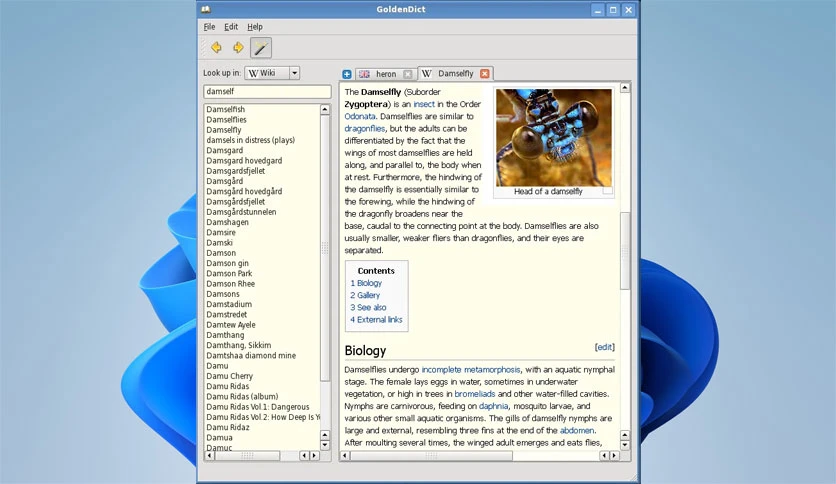This screenshot has height=484, width=836.
Task: Open the Look up in Wiki dropdown
Action: click(x=272, y=73)
